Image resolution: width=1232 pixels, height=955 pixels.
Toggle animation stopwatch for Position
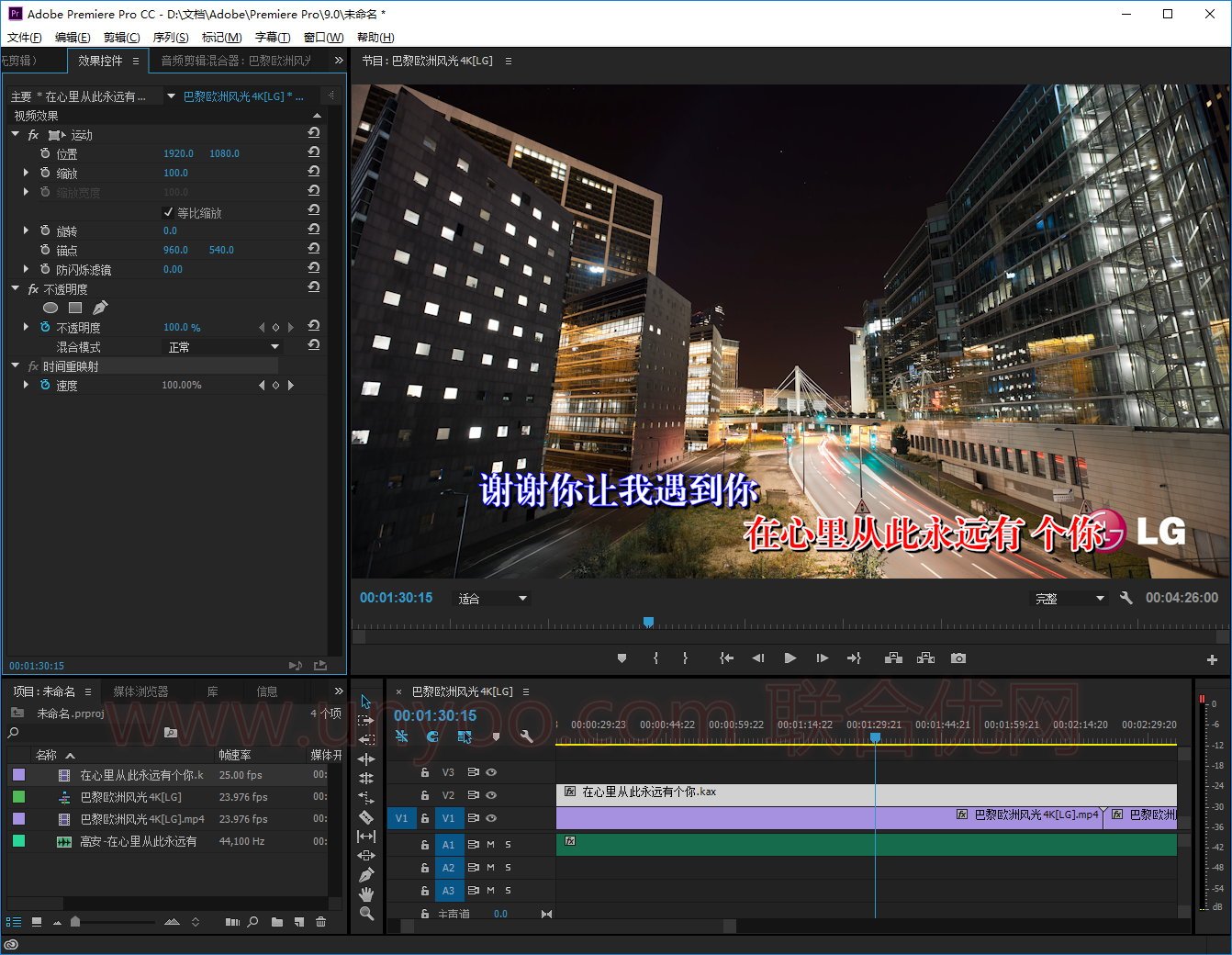tap(45, 153)
